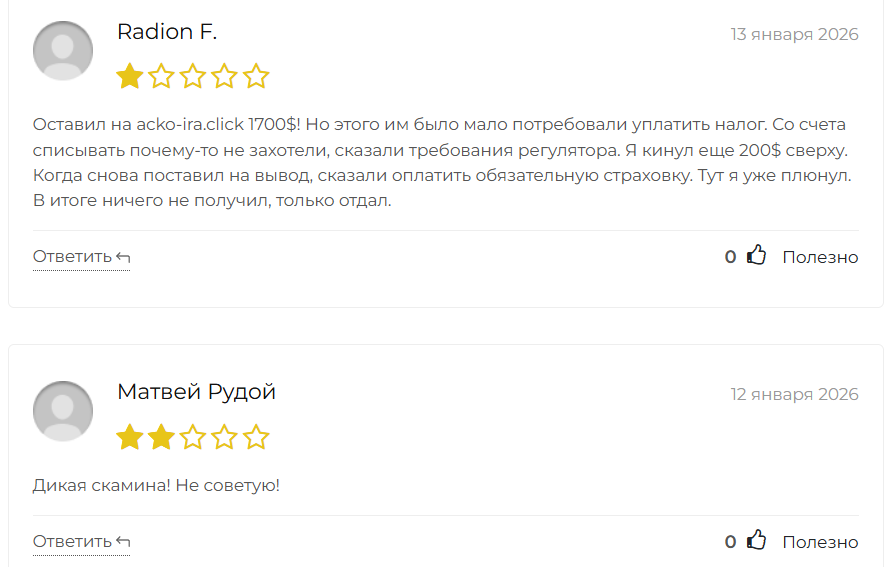
Task: Click Матвей Рудой's avatar icon
Action: pos(63,411)
